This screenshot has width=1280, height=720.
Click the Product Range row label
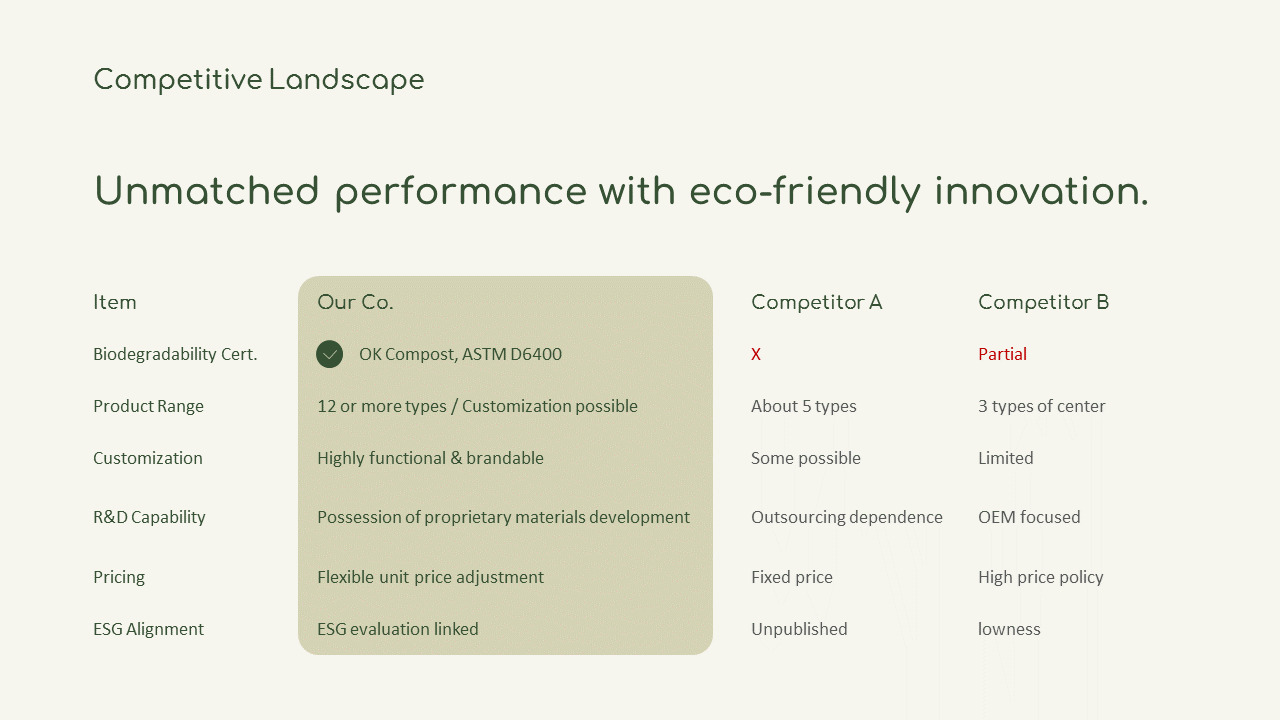click(x=148, y=406)
